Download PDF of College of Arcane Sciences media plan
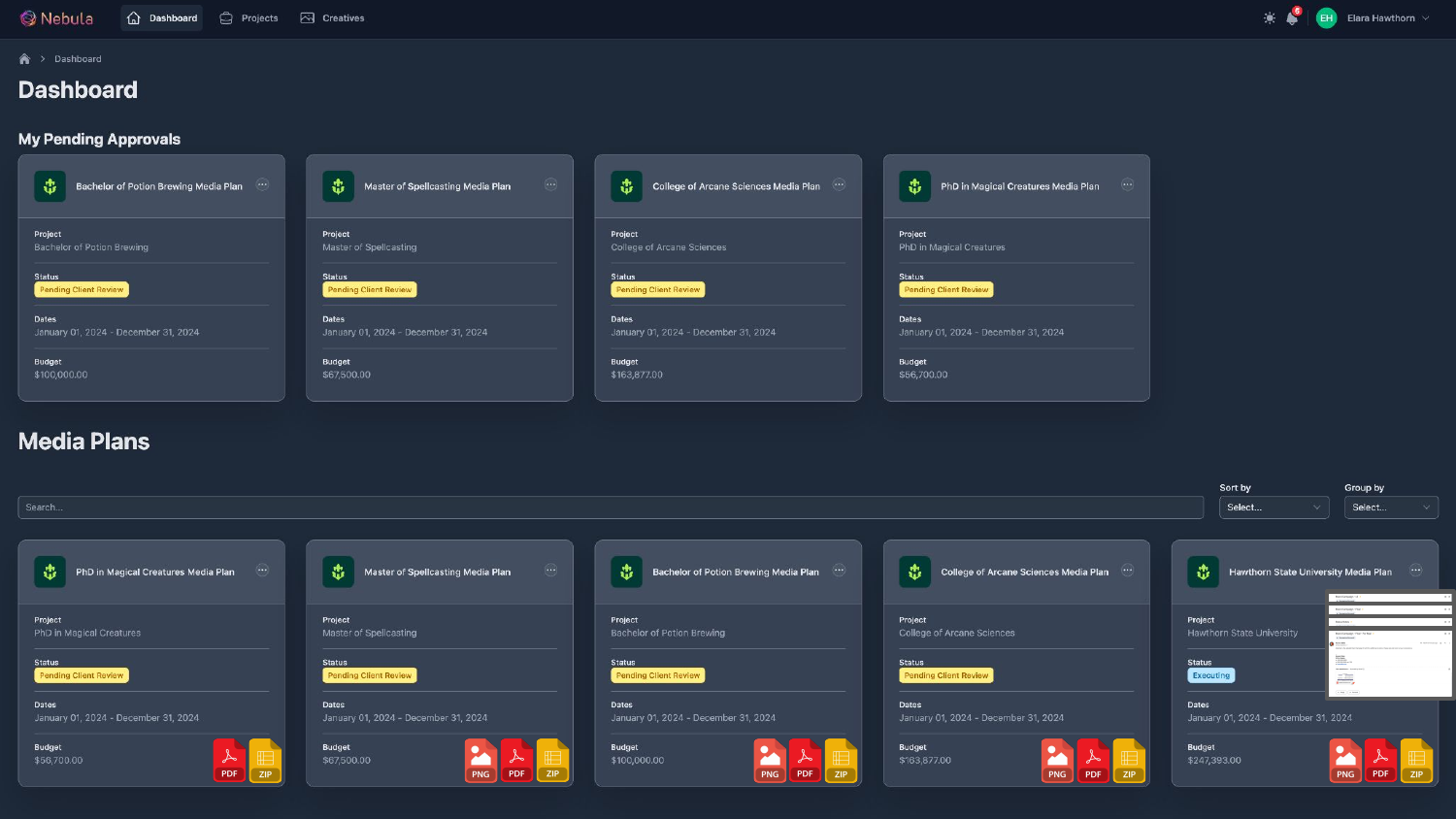The height and width of the screenshot is (819, 1456). tap(1093, 761)
